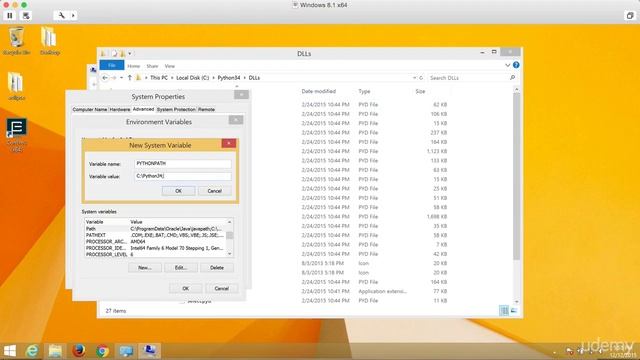This screenshot has height=360, width=640.
Task: Click the System Properties taskbar icon
Action: click(149, 351)
